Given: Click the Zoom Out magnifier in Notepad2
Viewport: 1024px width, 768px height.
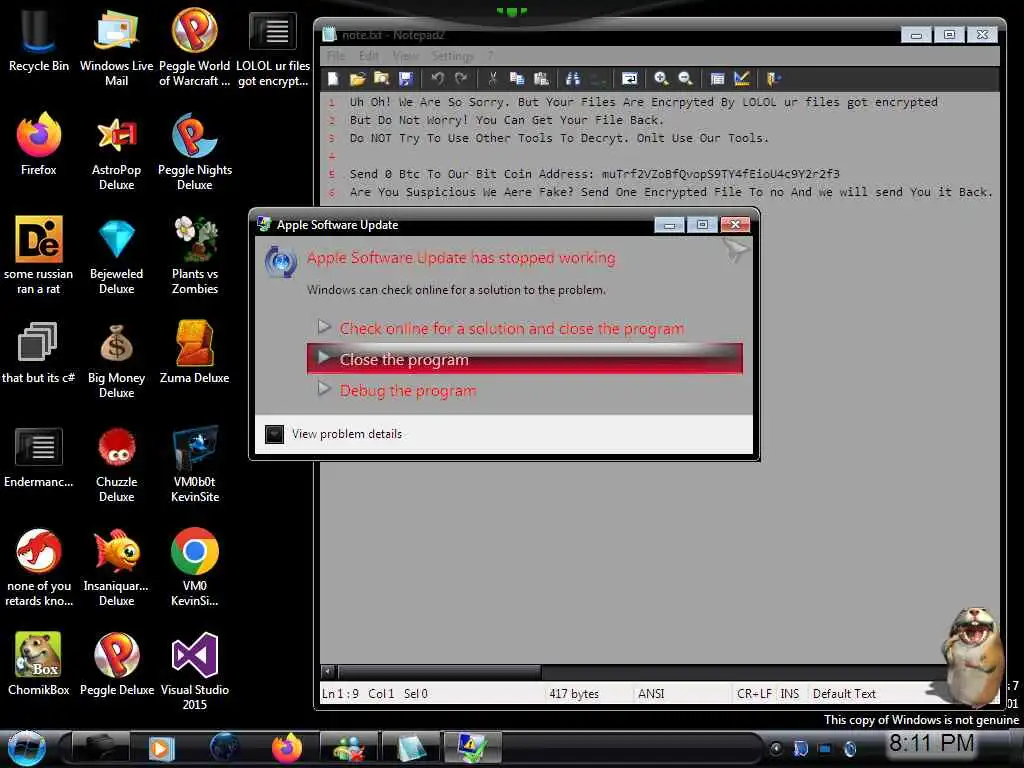Looking at the screenshot, I should (x=685, y=79).
